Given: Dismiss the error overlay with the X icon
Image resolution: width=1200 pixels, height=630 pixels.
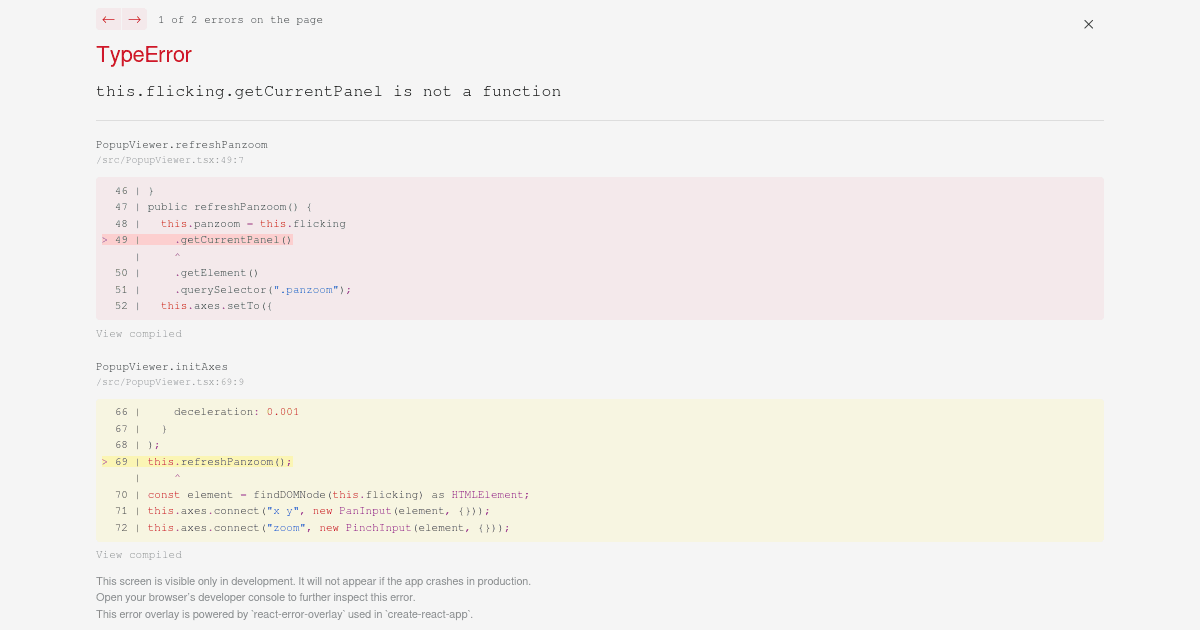Looking at the screenshot, I should click(1088, 24).
